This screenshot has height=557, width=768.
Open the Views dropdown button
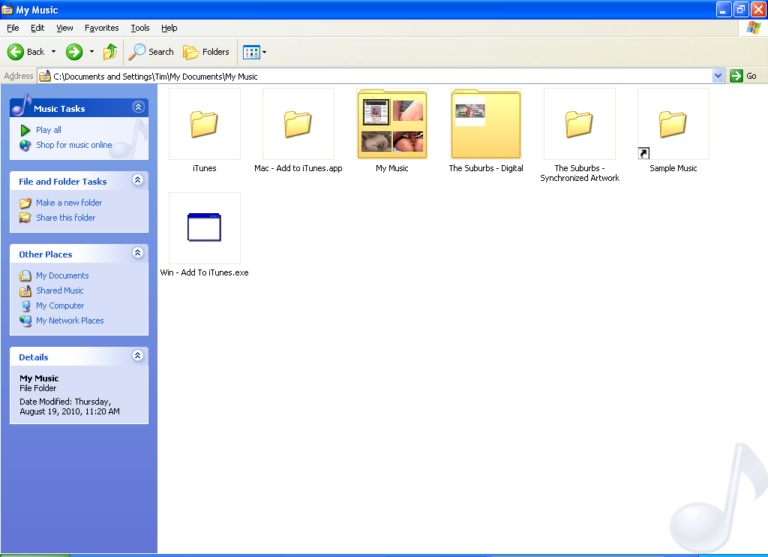click(253, 51)
